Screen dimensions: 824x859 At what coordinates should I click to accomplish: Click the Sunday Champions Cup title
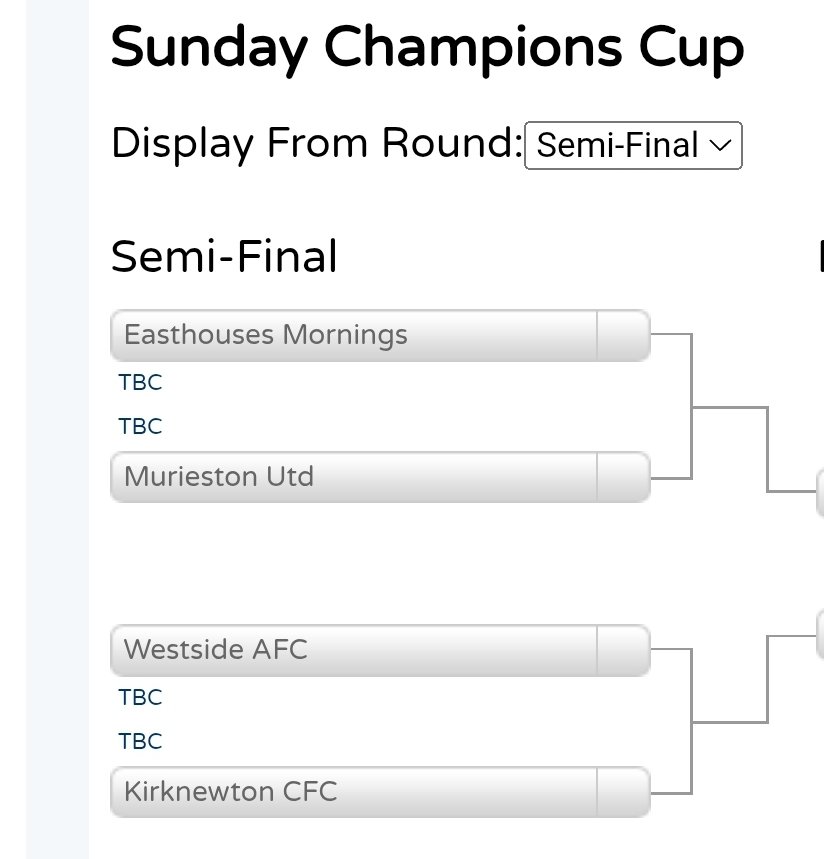(427, 50)
